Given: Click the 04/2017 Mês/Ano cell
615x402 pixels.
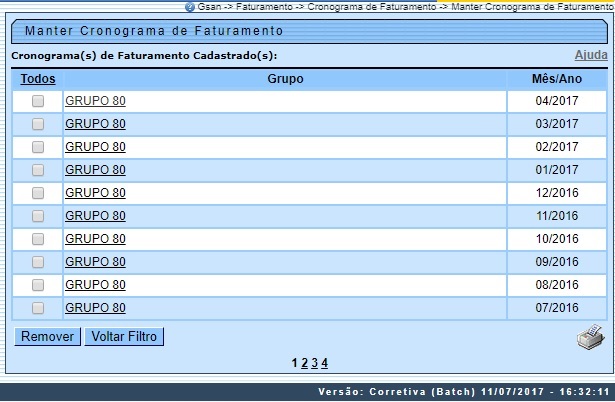Looking at the screenshot, I should 557,101.
